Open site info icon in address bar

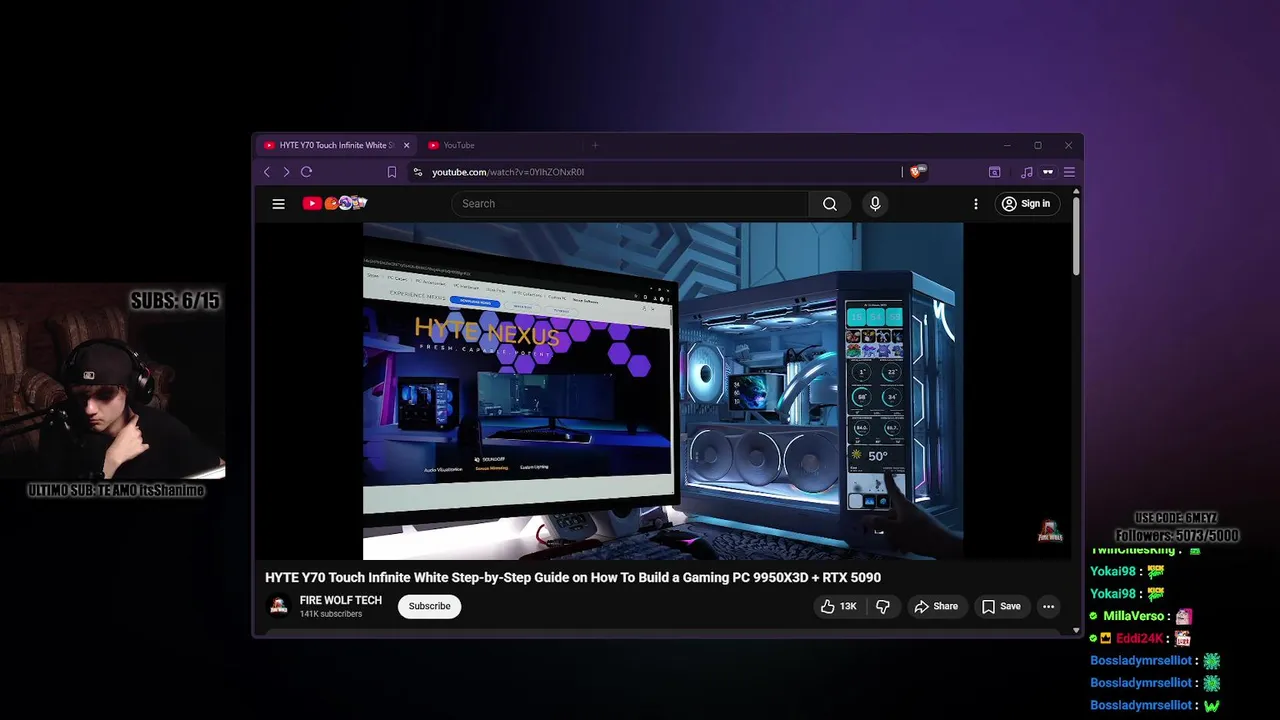click(x=418, y=172)
